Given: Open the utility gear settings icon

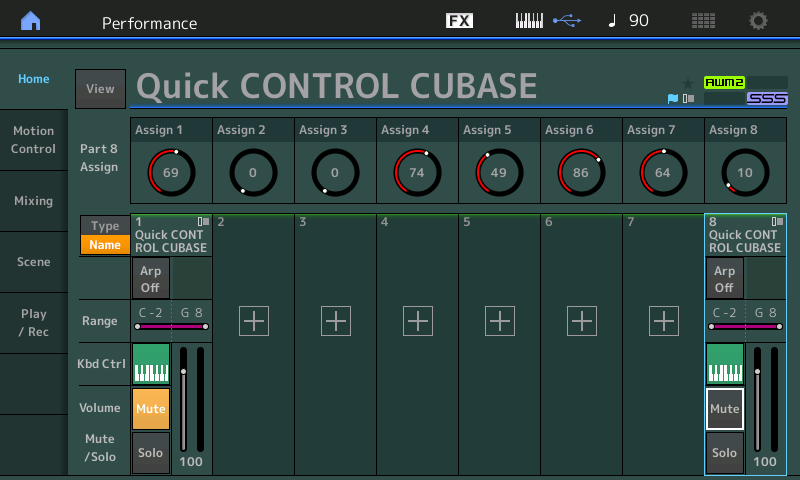Looking at the screenshot, I should click(759, 21).
